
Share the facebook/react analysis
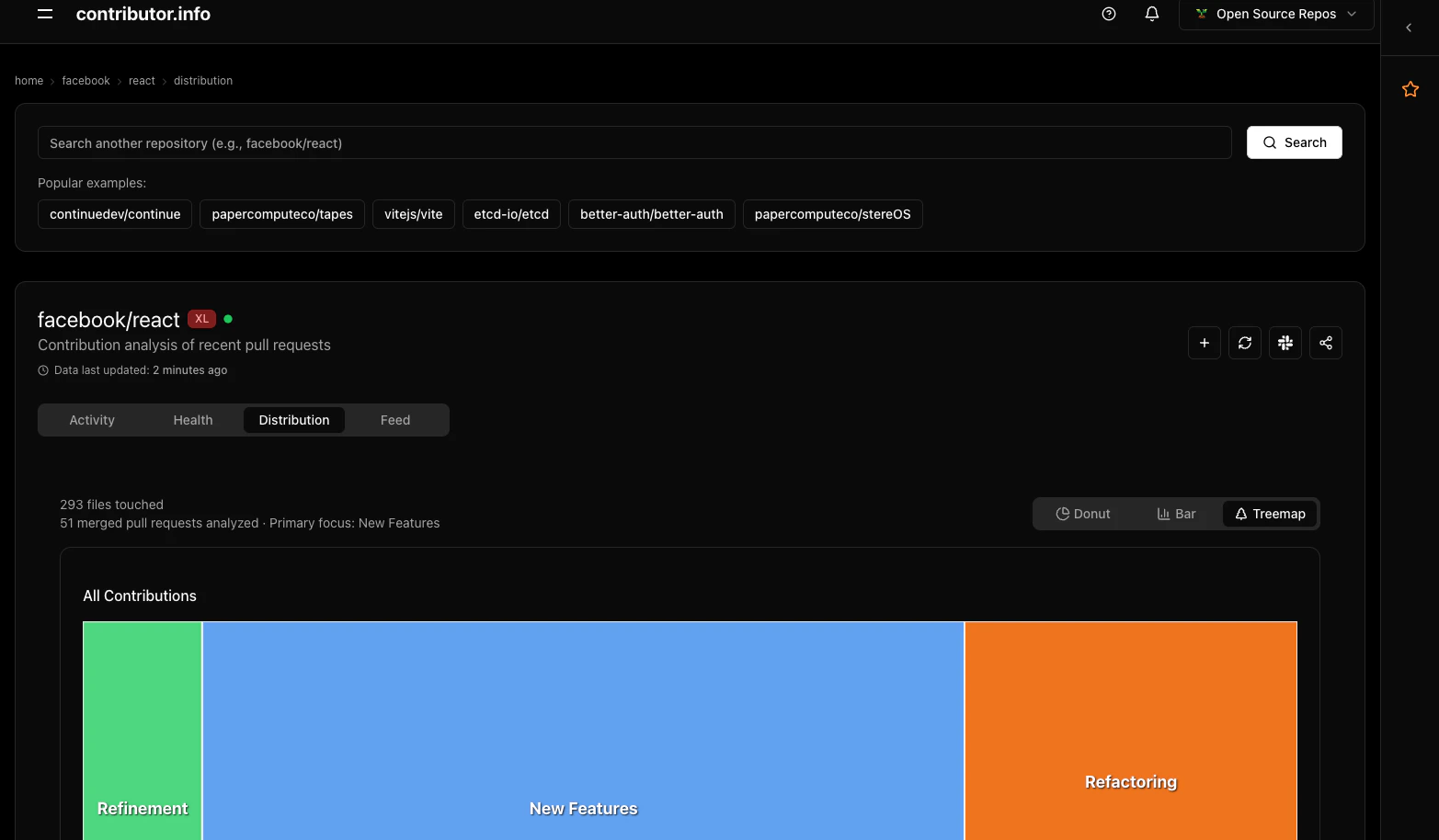click(1325, 342)
